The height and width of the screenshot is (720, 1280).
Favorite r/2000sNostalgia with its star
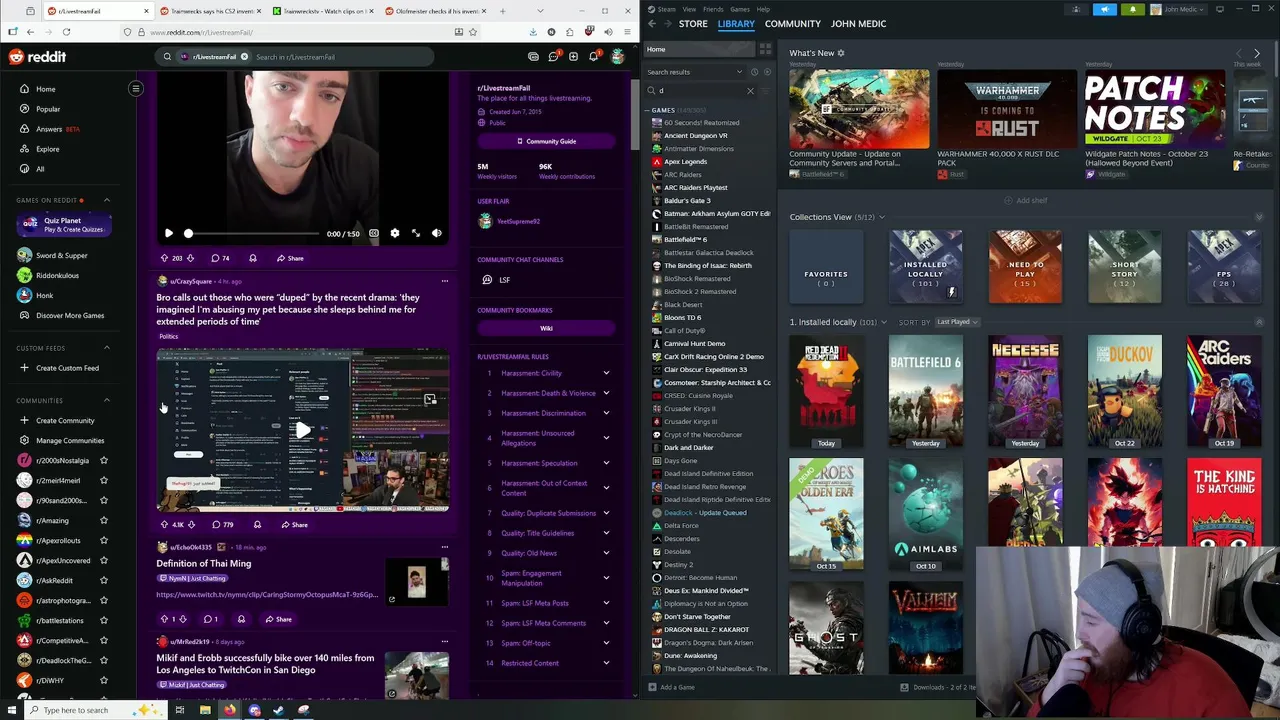click(103, 460)
